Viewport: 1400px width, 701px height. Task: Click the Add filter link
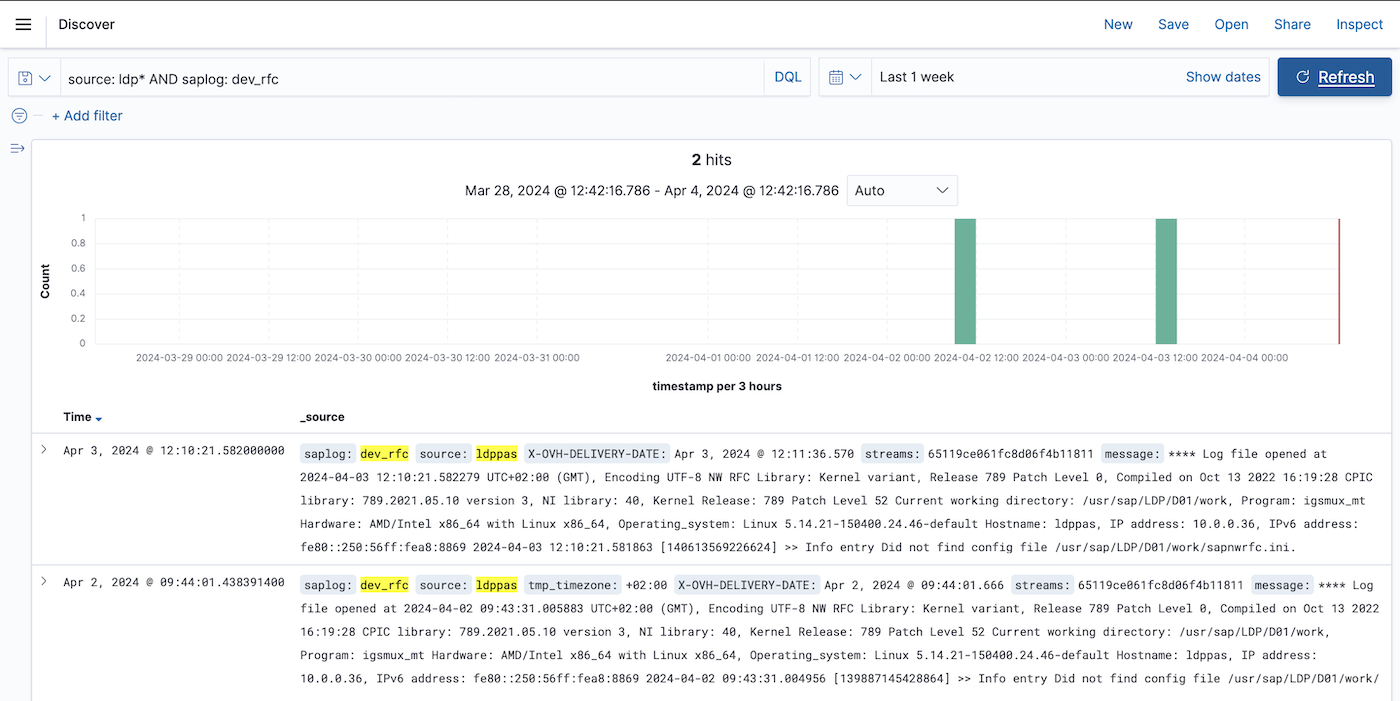click(x=87, y=116)
